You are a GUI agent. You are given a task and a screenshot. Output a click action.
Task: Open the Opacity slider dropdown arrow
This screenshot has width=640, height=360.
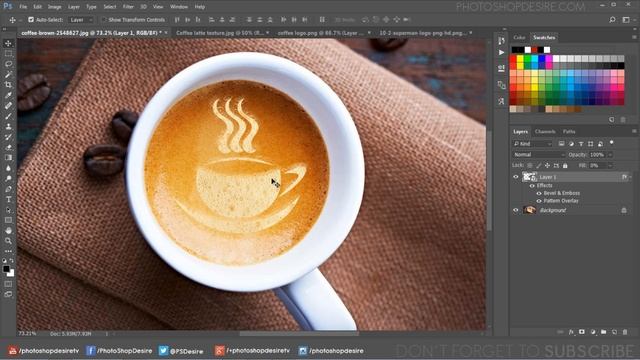click(x=610, y=155)
